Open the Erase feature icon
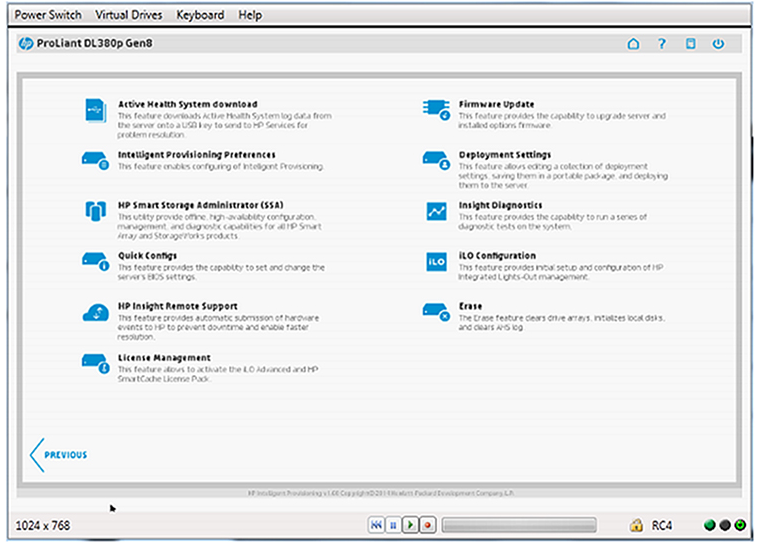Image resolution: width=757 pixels, height=546 pixels. [436, 312]
